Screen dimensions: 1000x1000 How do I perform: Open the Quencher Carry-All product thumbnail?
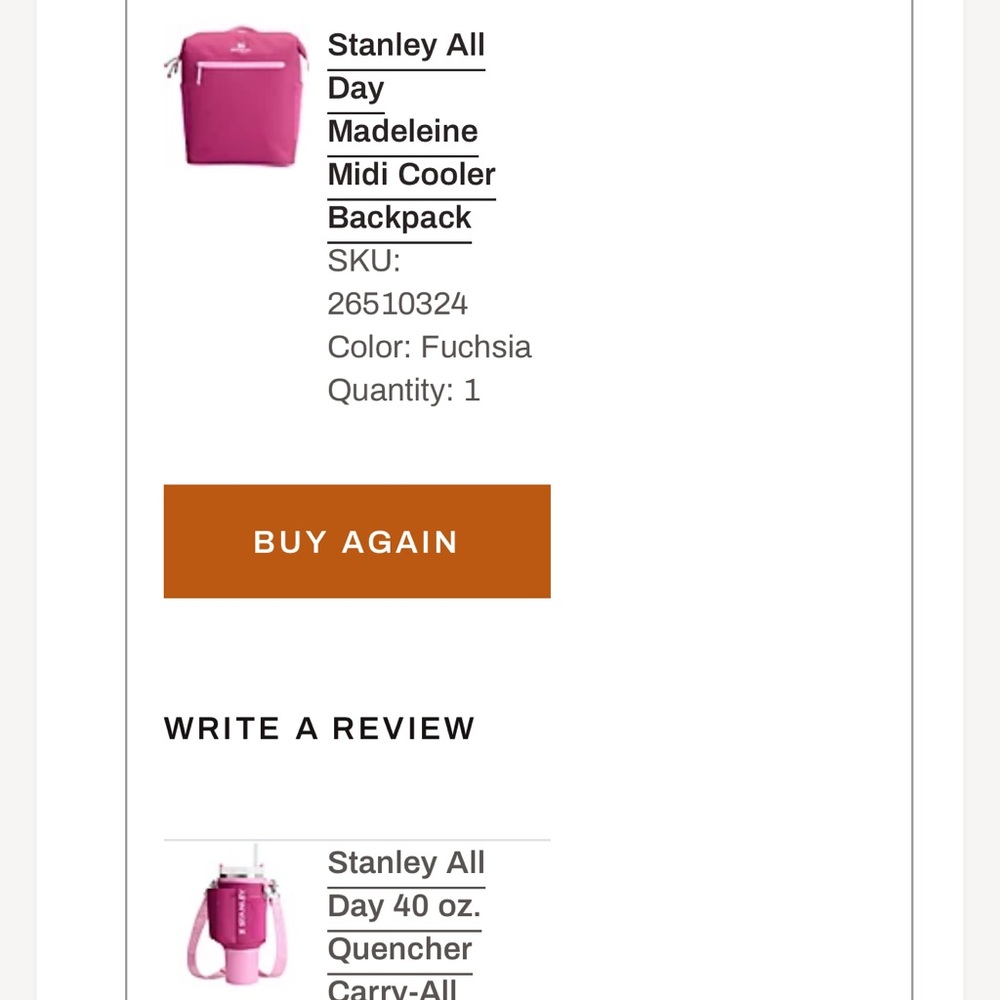[236, 916]
